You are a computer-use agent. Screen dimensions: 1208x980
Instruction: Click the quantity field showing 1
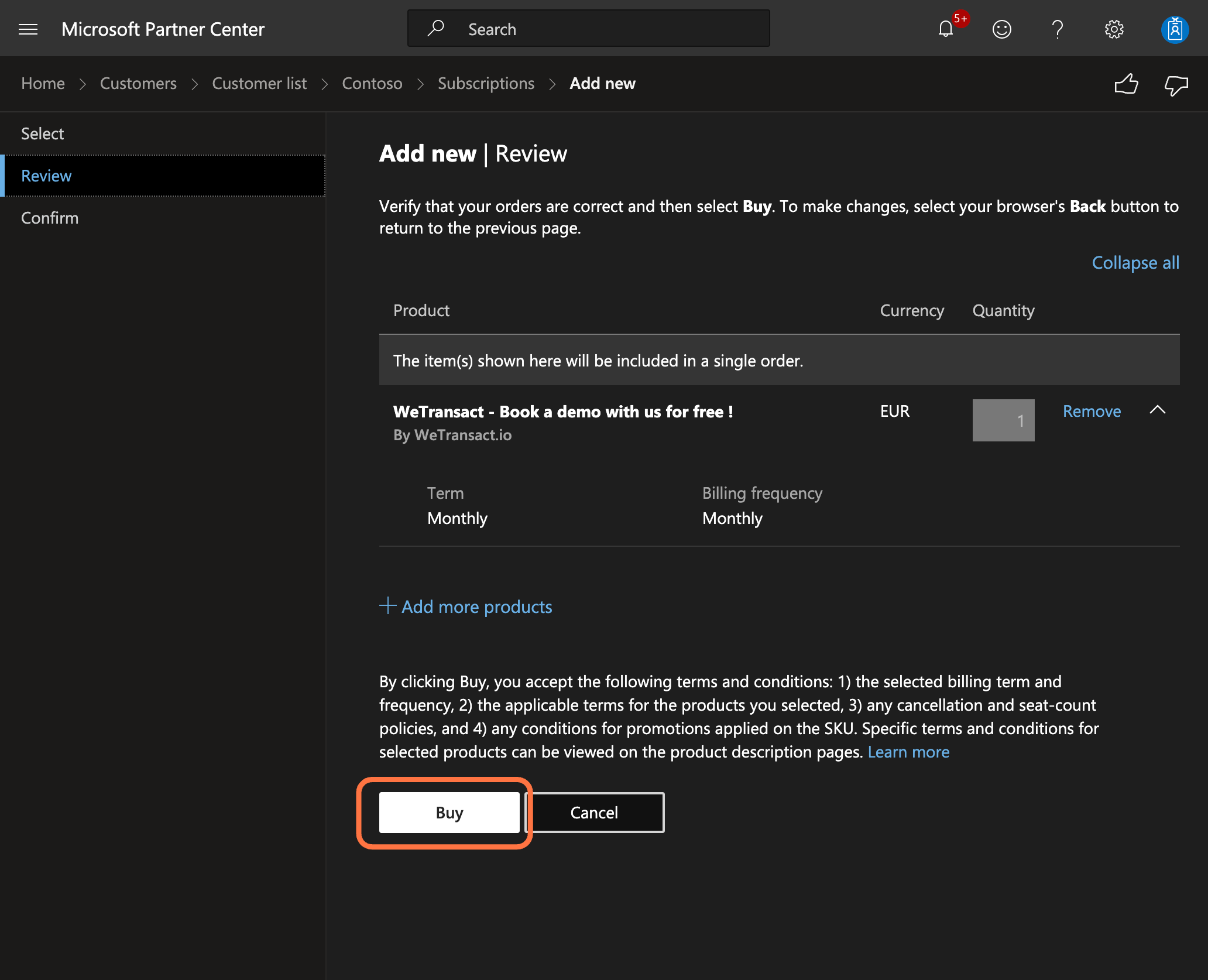pos(1003,420)
